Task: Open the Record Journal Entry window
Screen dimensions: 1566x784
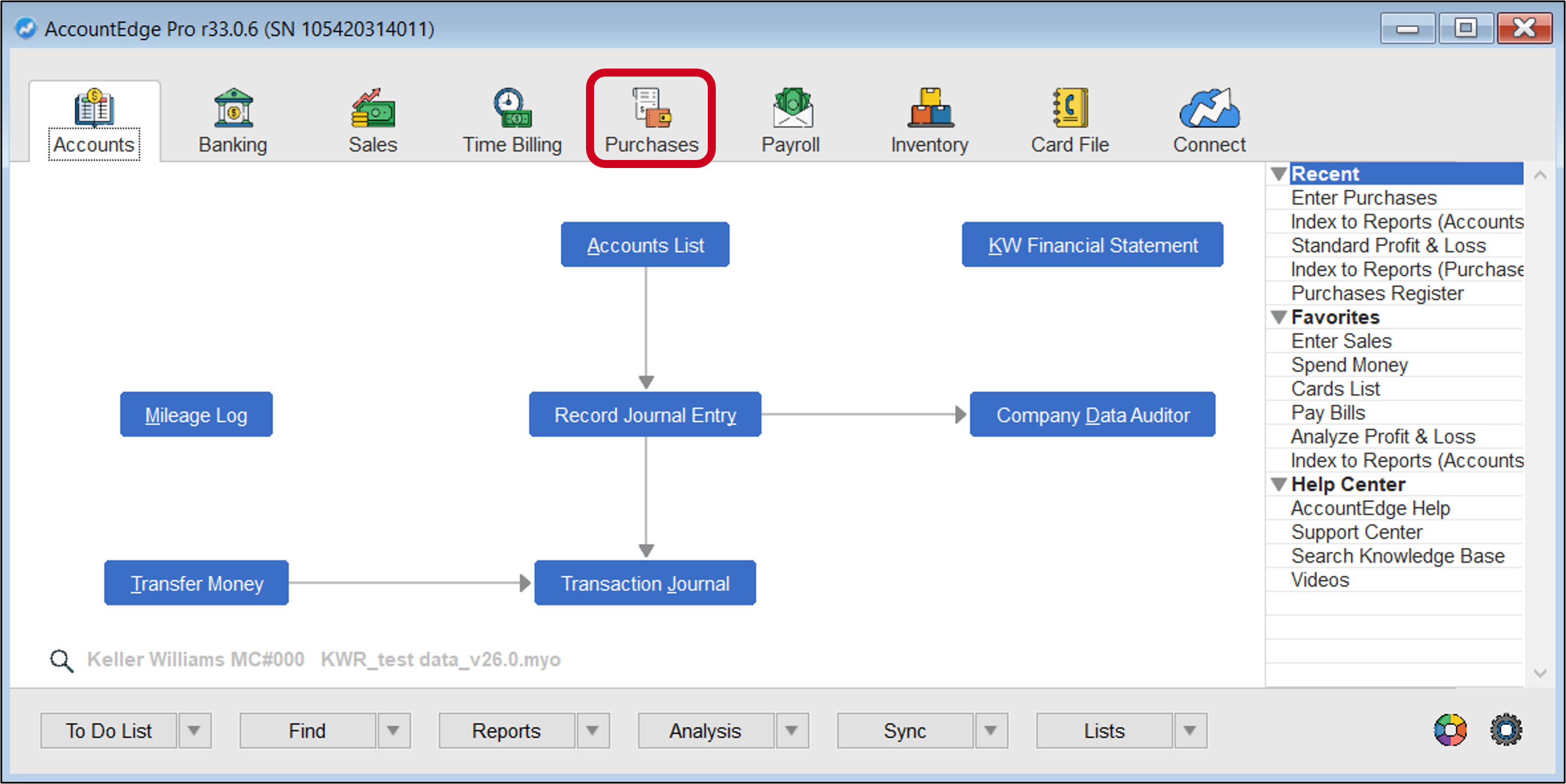Action: [645, 414]
